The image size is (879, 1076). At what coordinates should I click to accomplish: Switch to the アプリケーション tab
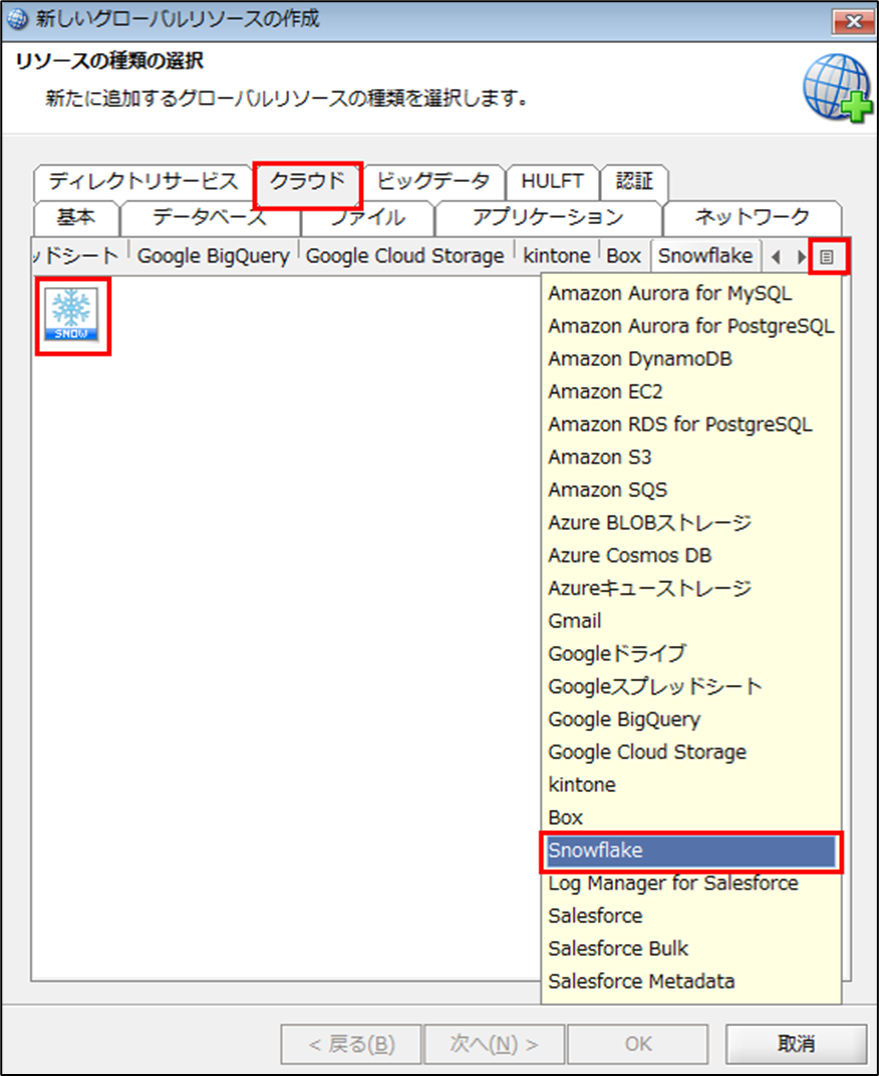tap(548, 218)
